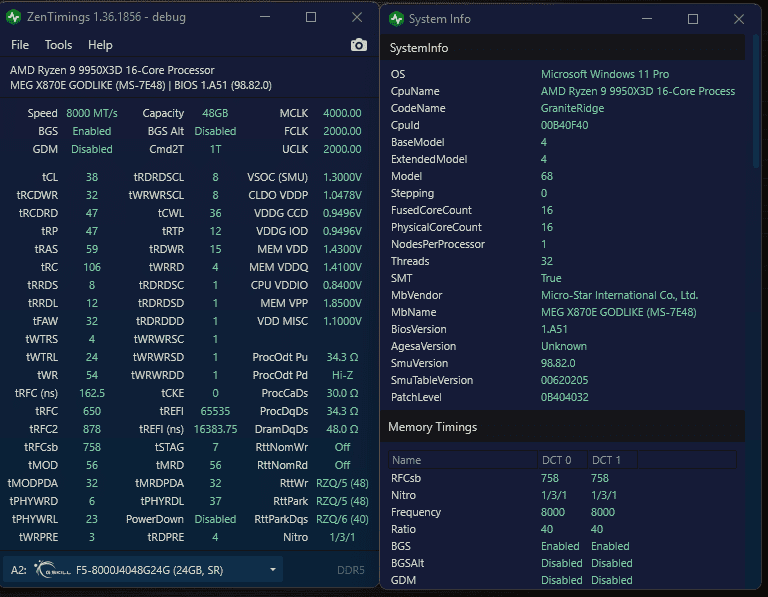Click the camera screenshot icon in ZenTimings
The height and width of the screenshot is (597, 768).
coord(358,45)
